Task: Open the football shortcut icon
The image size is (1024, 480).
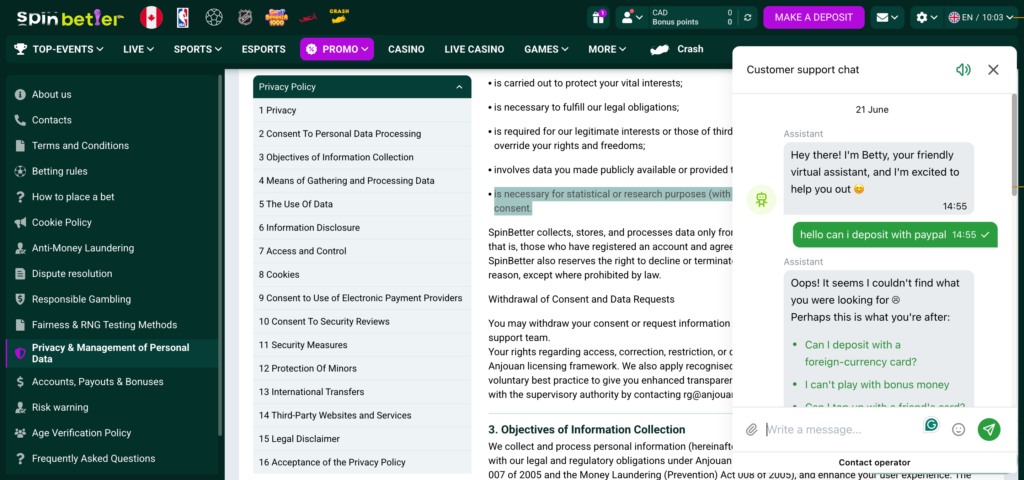Action: point(214,18)
